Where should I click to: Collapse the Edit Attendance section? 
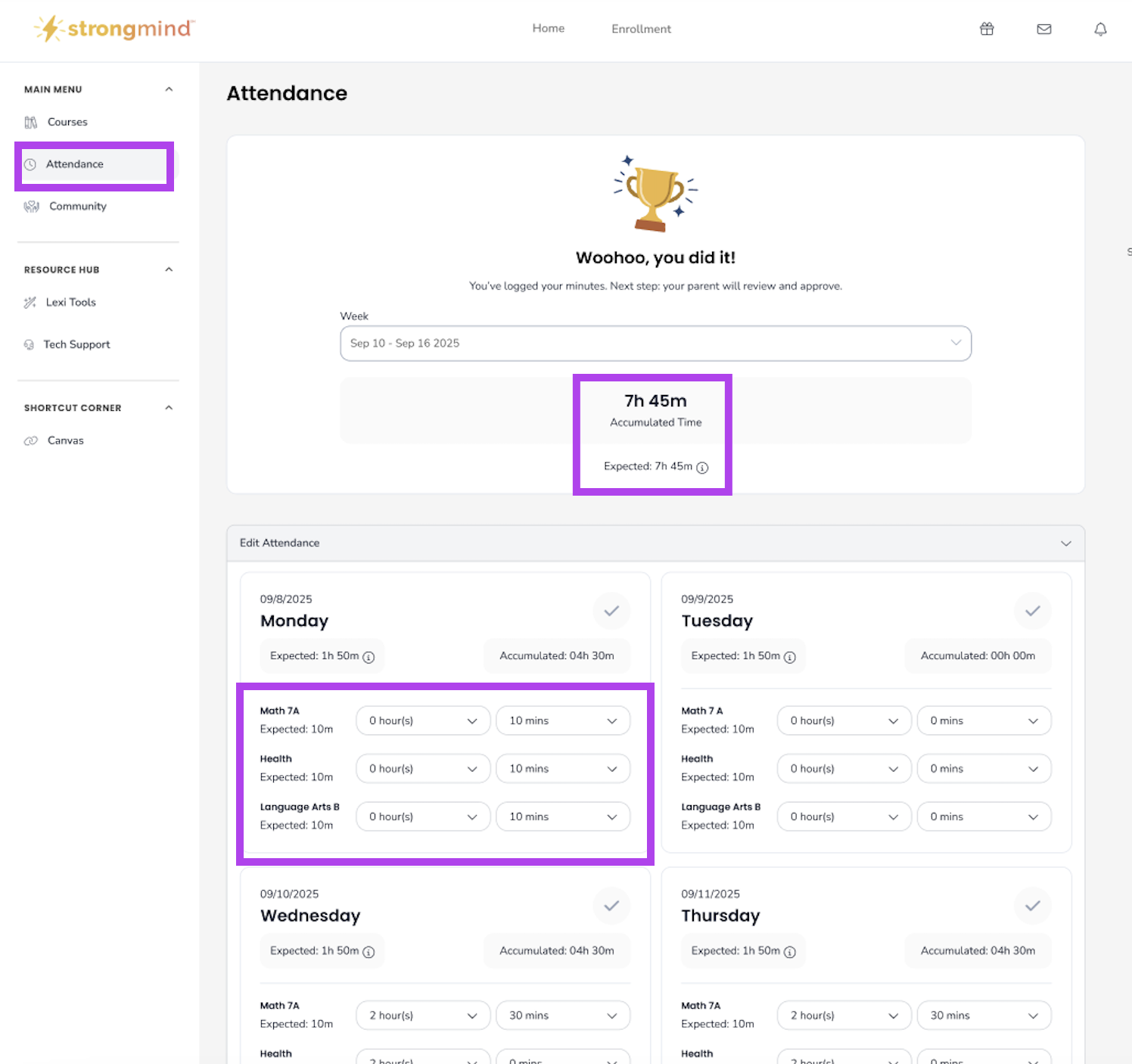click(x=1065, y=543)
